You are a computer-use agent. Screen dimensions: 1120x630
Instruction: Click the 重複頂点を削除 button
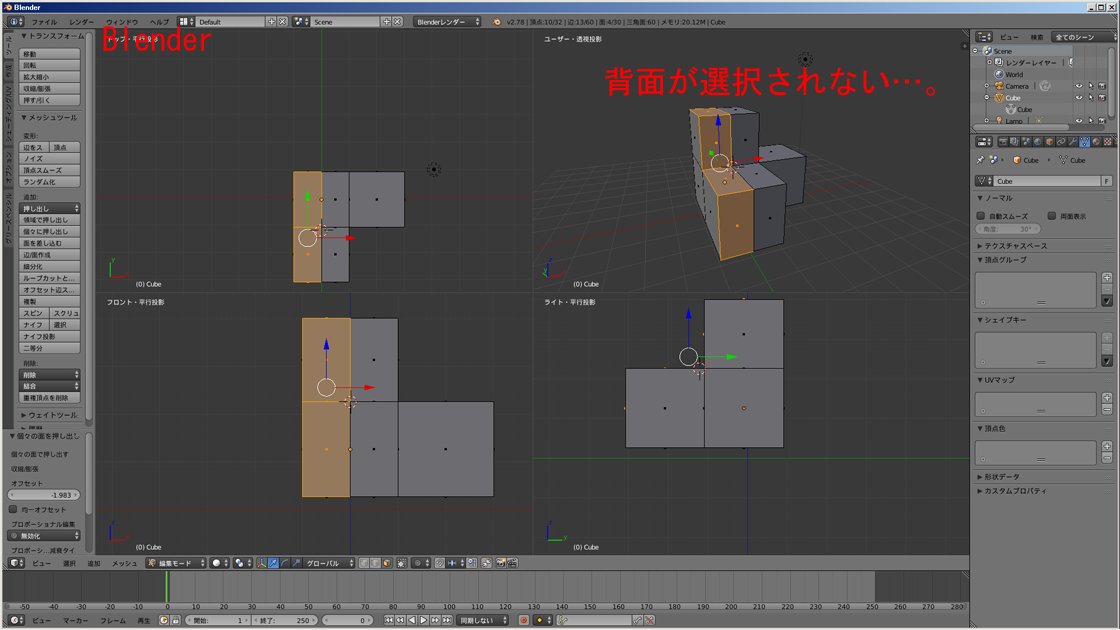[49, 397]
